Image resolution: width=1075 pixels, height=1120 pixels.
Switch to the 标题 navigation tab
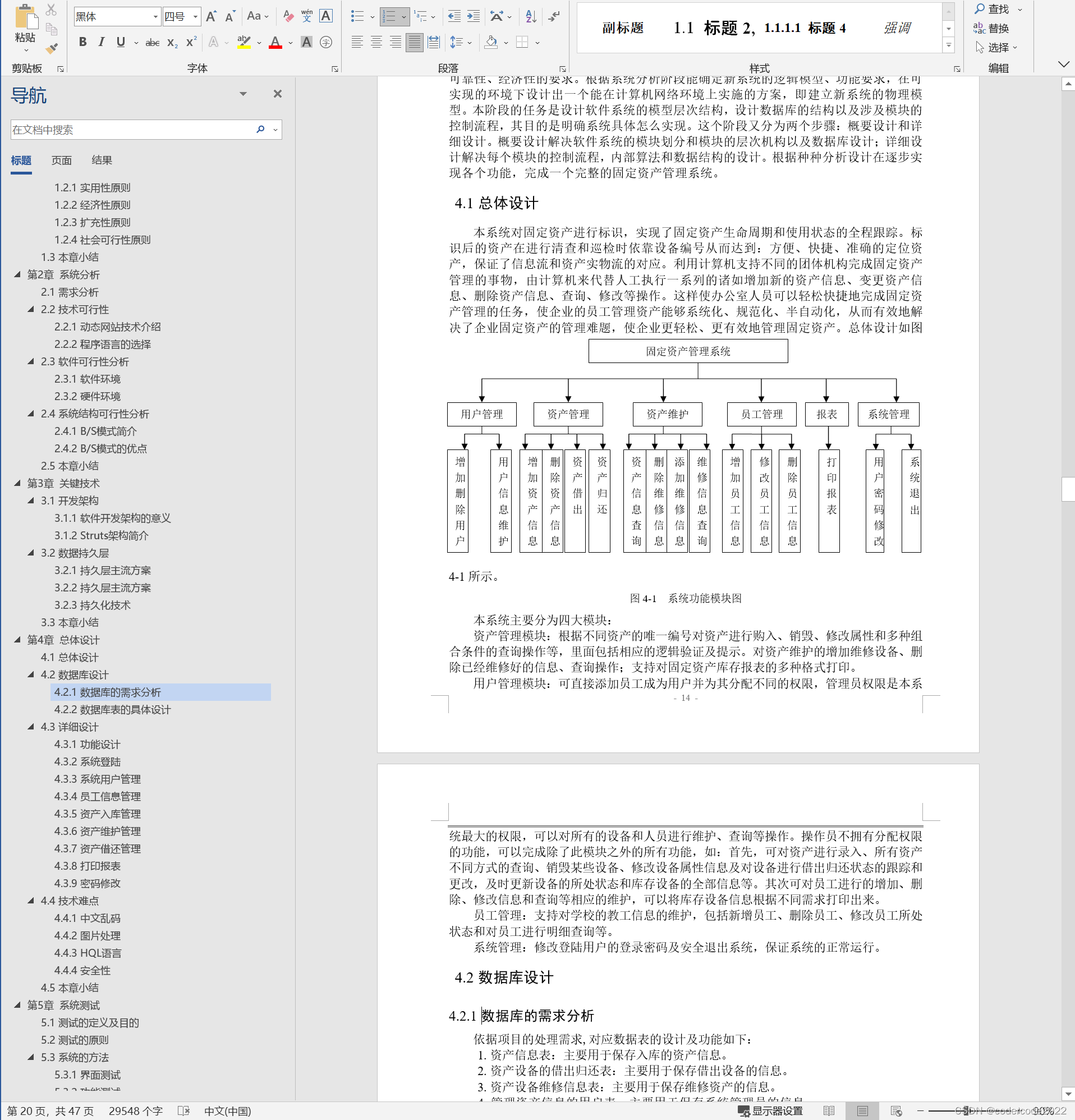[21, 160]
